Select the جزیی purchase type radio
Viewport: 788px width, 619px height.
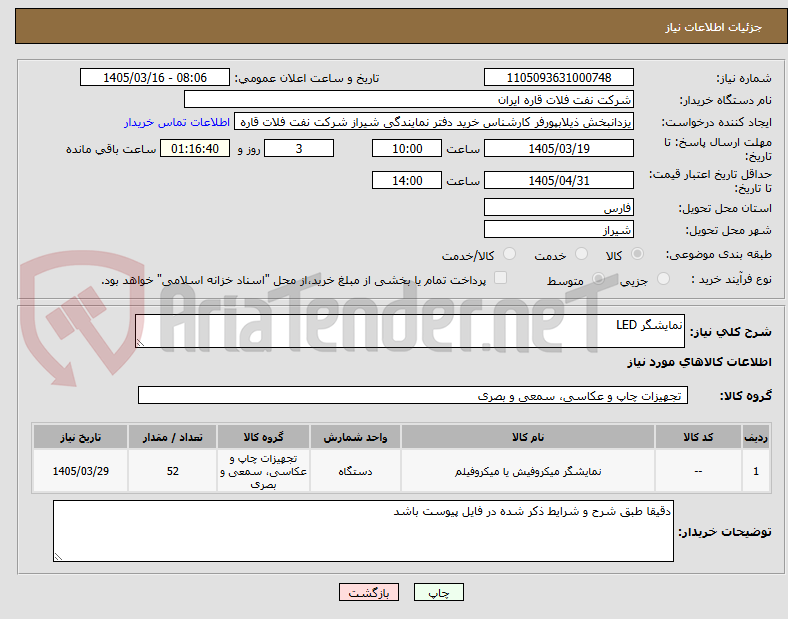pos(663,278)
